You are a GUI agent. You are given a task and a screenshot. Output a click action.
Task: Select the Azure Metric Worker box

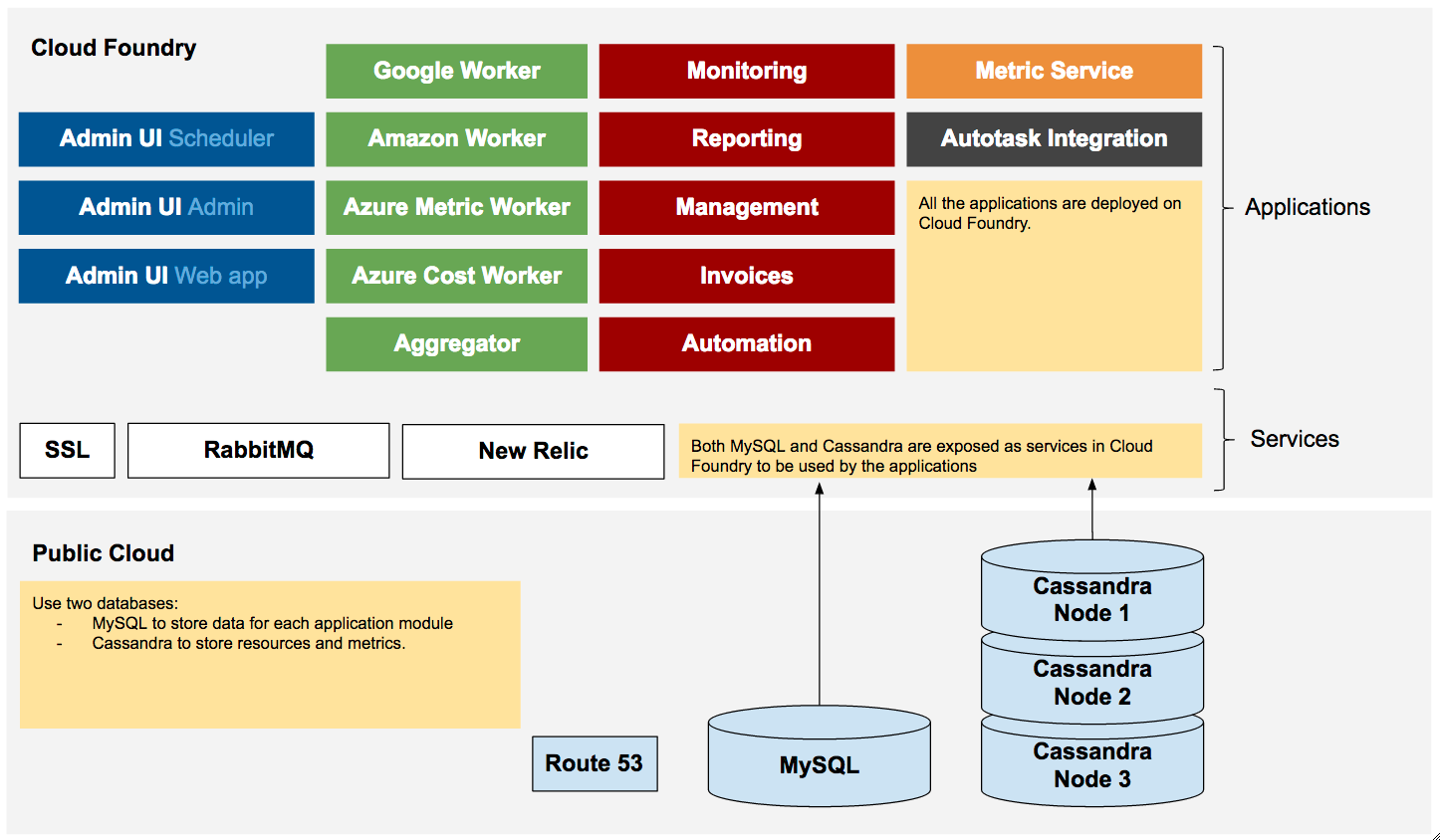click(x=456, y=207)
